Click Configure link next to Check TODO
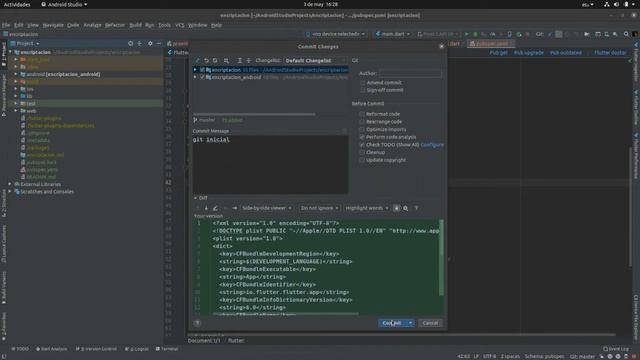 432,145
